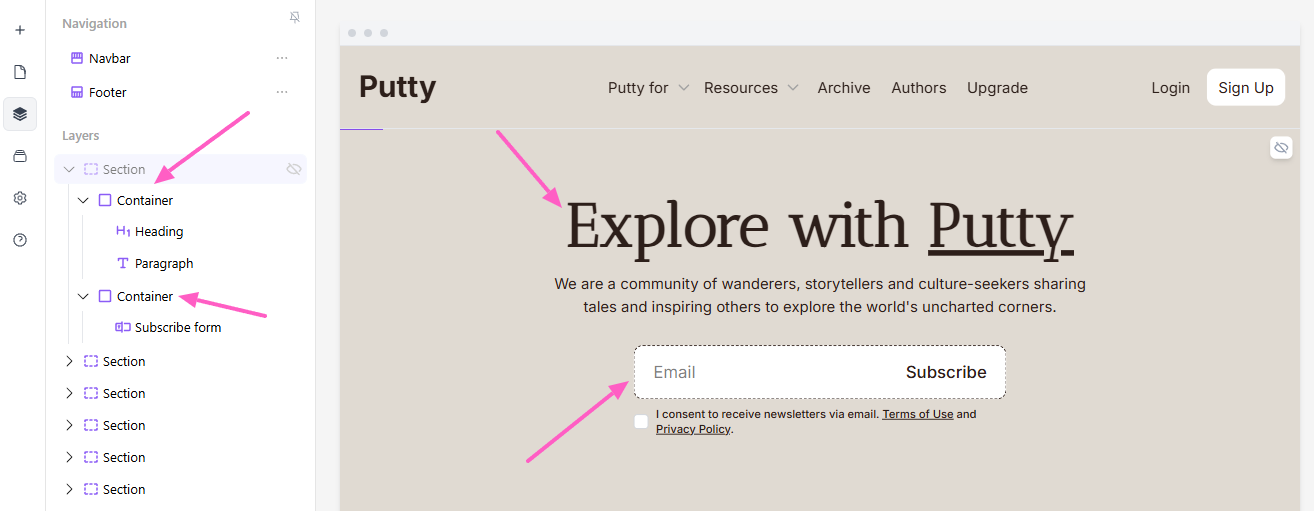Image resolution: width=1314 pixels, height=511 pixels.
Task: Click the help question mark icon
Action: tap(20, 240)
